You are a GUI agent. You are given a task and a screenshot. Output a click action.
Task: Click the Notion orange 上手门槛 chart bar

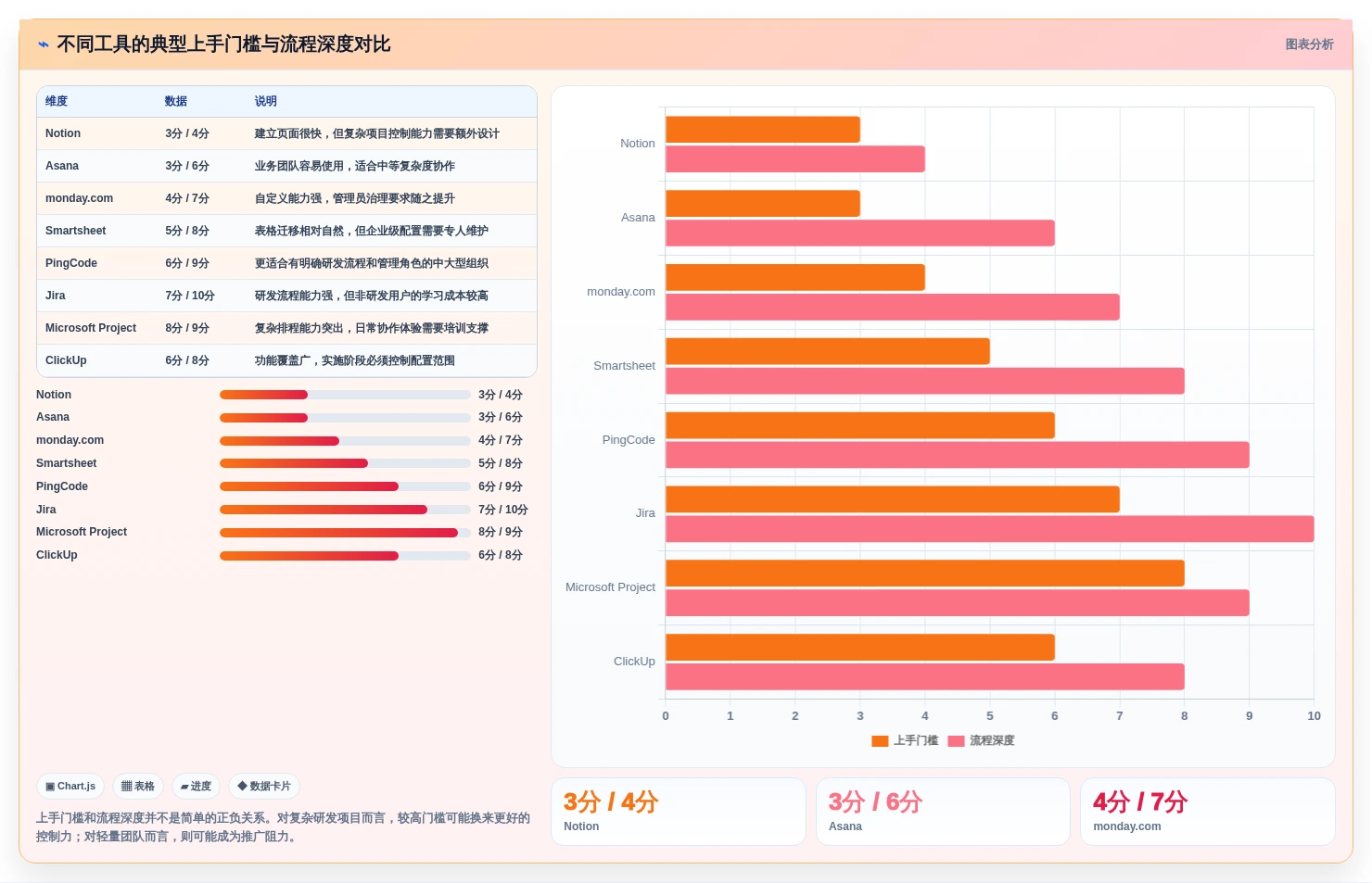tap(763, 130)
